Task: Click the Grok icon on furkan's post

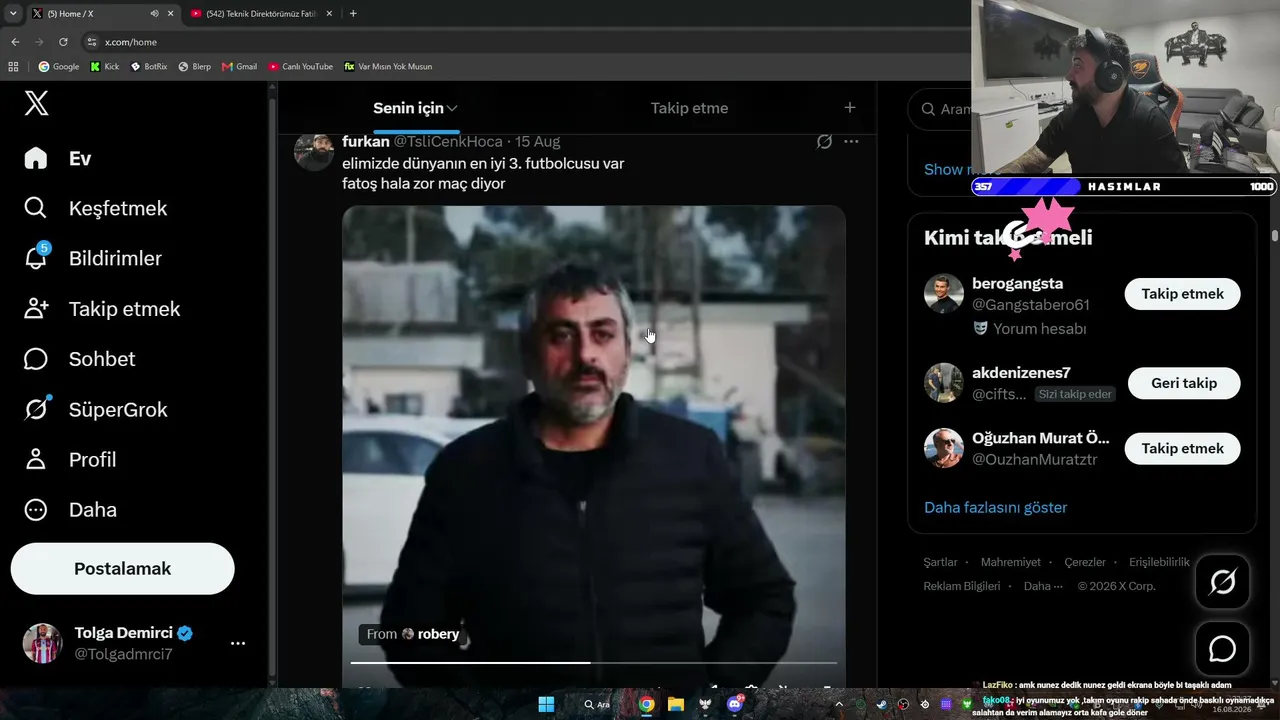Action: (824, 142)
